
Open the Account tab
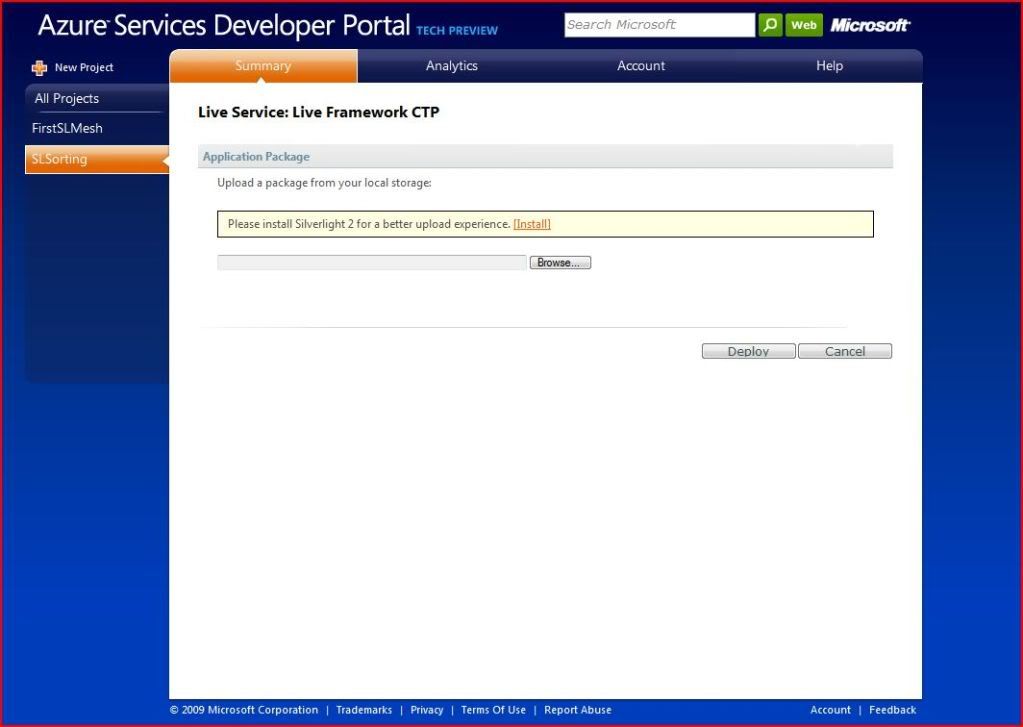coord(641,66)
